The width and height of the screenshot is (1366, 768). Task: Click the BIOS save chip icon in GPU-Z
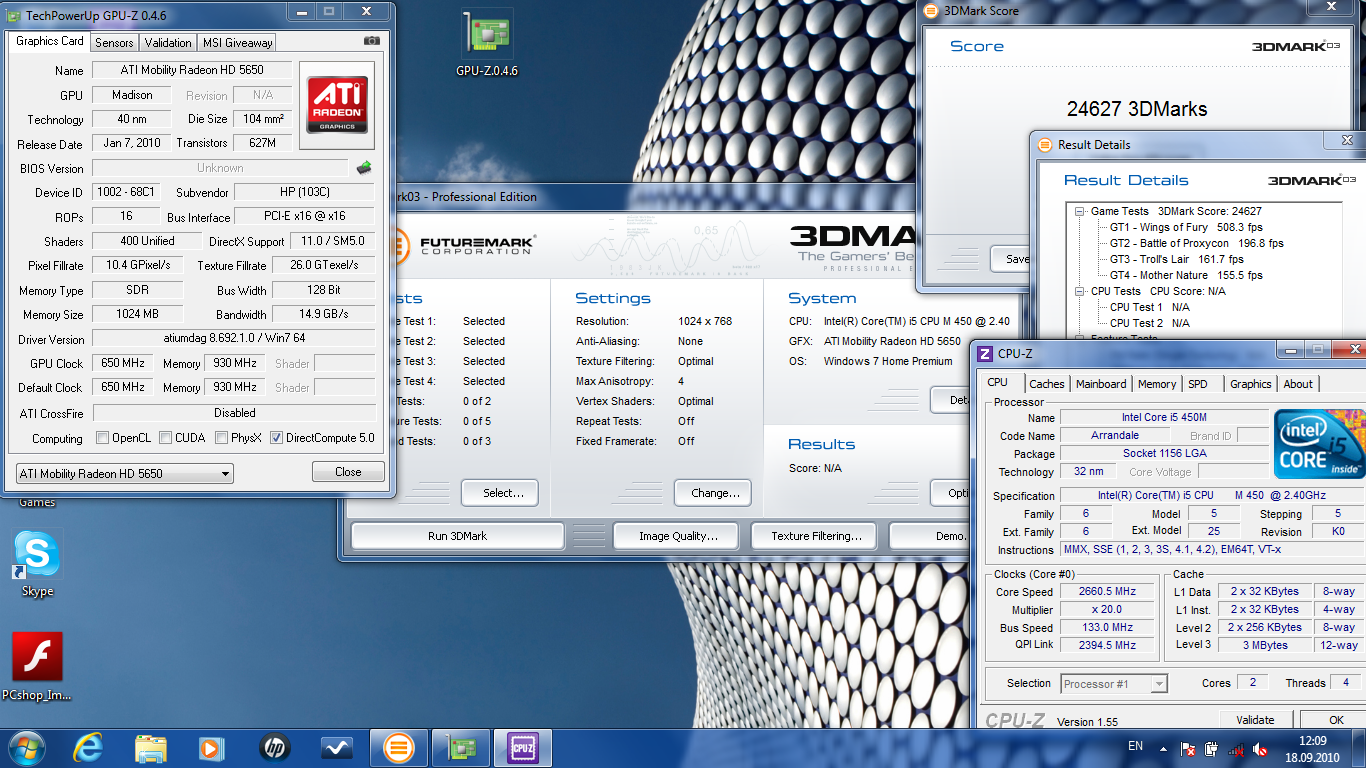[x=364, y=168]
